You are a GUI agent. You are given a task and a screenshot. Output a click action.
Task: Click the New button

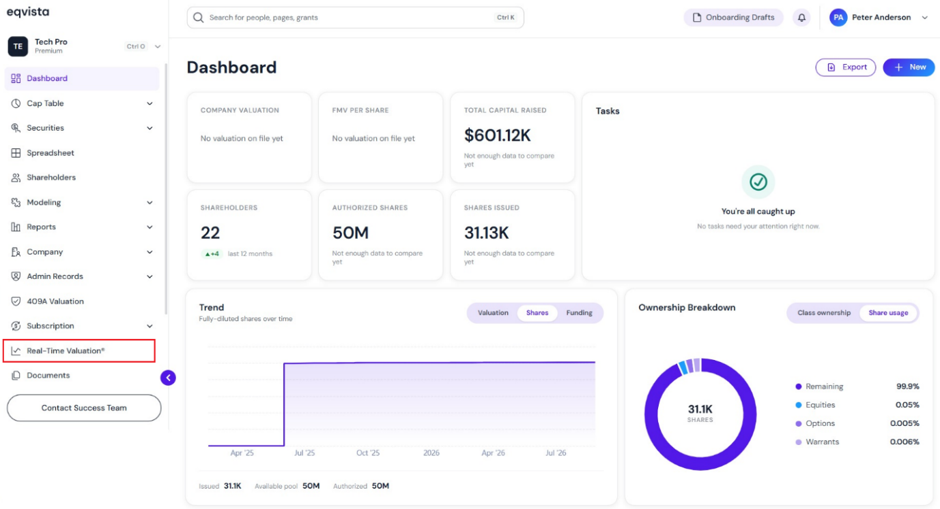click(909, 67)
